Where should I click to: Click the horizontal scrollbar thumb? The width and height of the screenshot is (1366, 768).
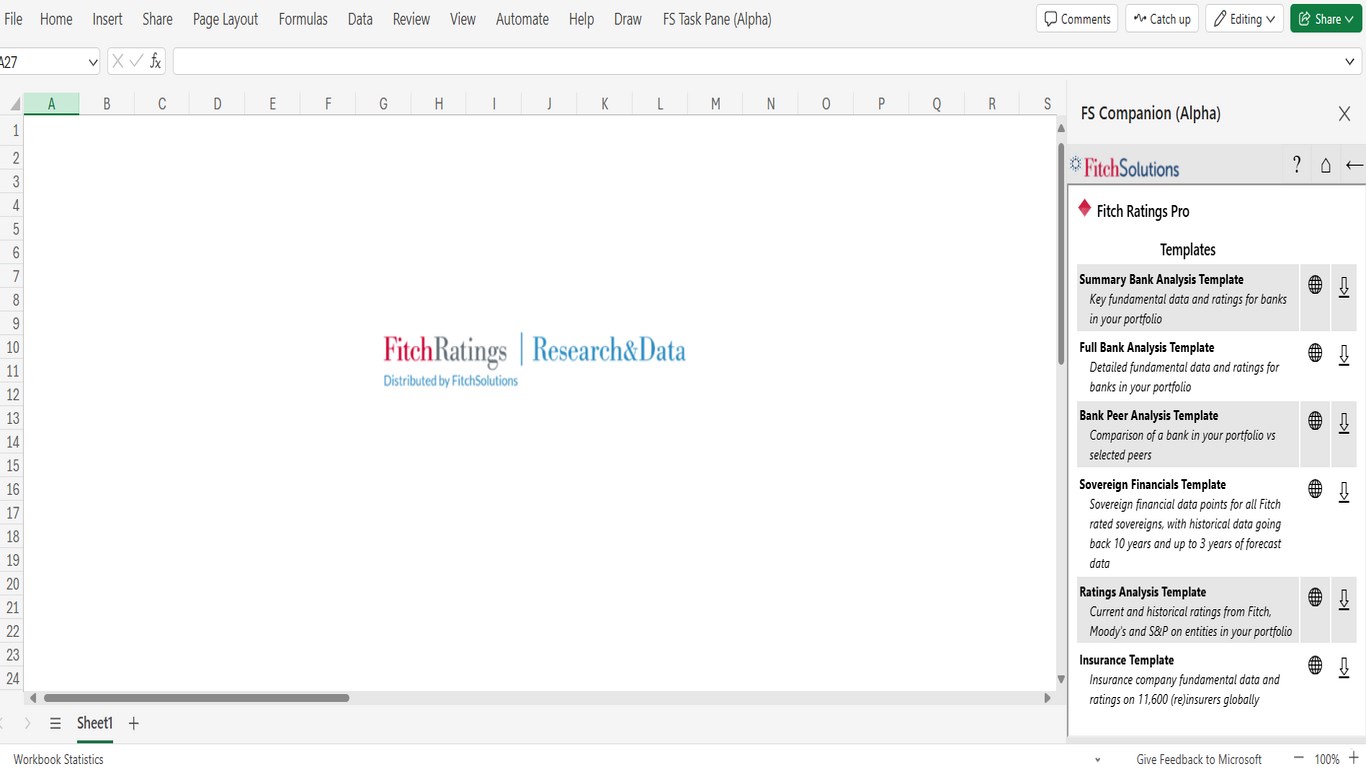click(196, 698)
